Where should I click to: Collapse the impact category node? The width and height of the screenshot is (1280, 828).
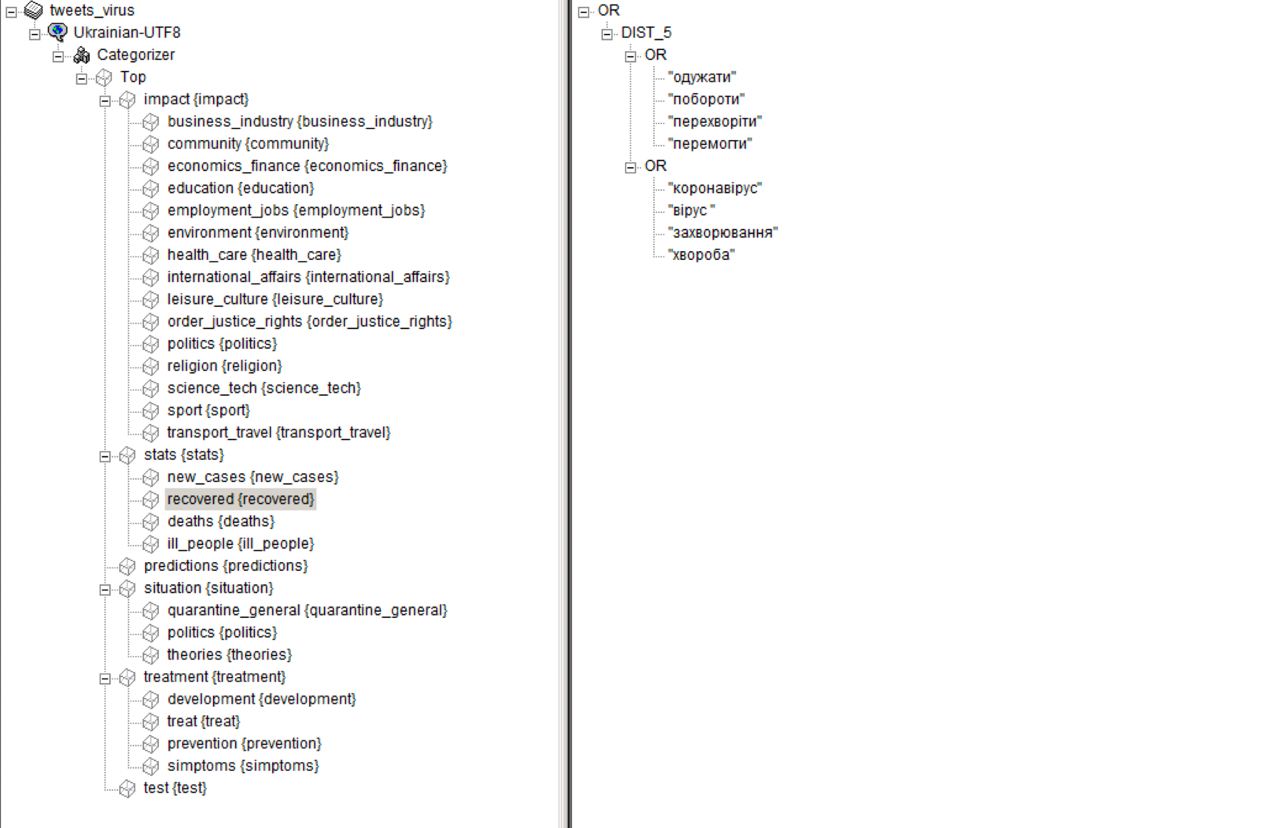(105, 100)
